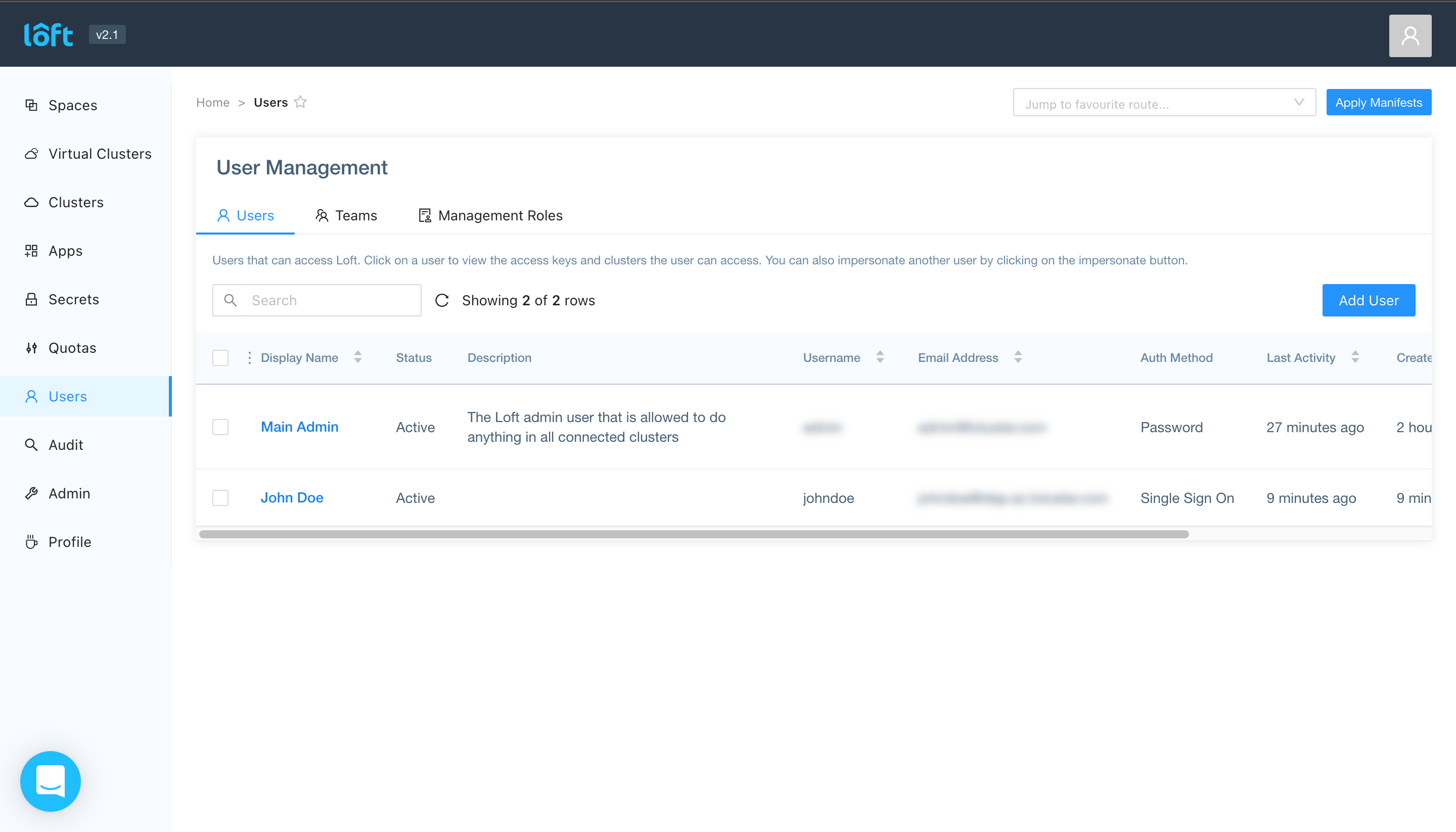Switch to the Teams tab

click(346, 215)
